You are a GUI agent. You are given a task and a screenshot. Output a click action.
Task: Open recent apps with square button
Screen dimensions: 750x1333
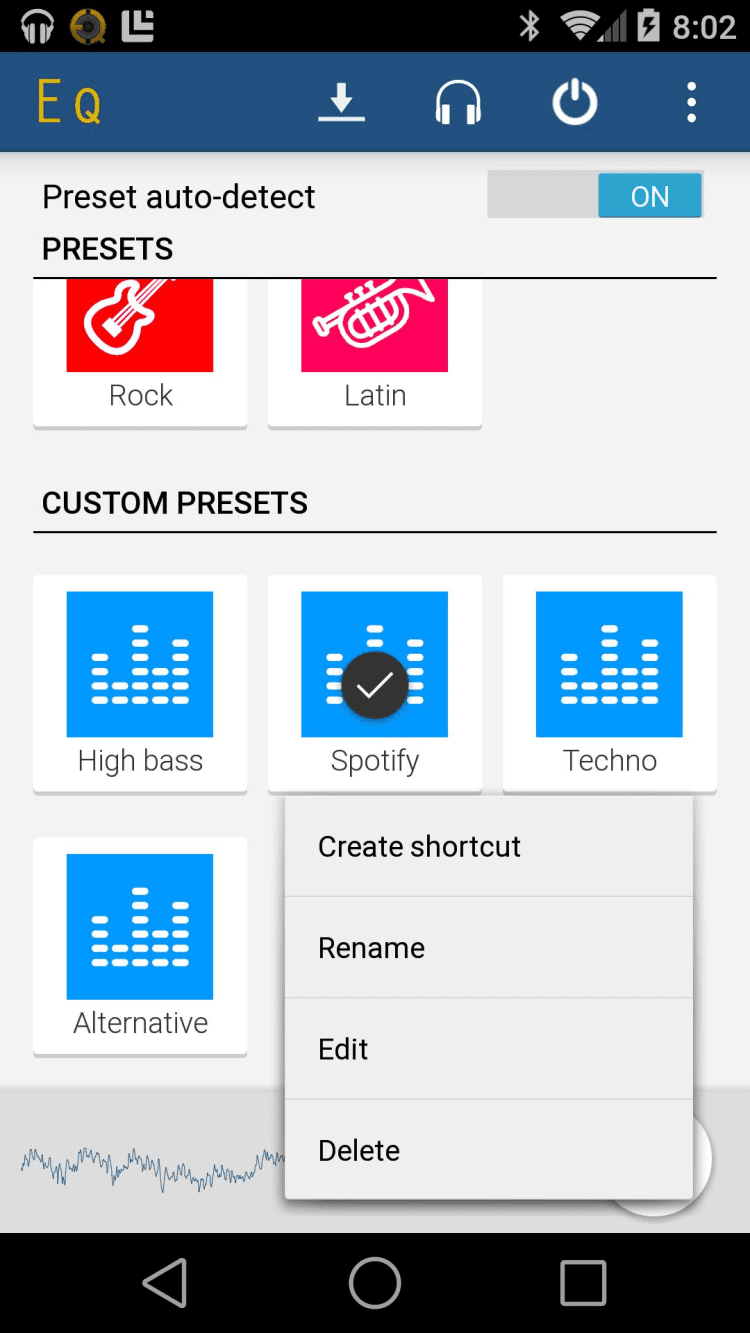pos(583,1283)
